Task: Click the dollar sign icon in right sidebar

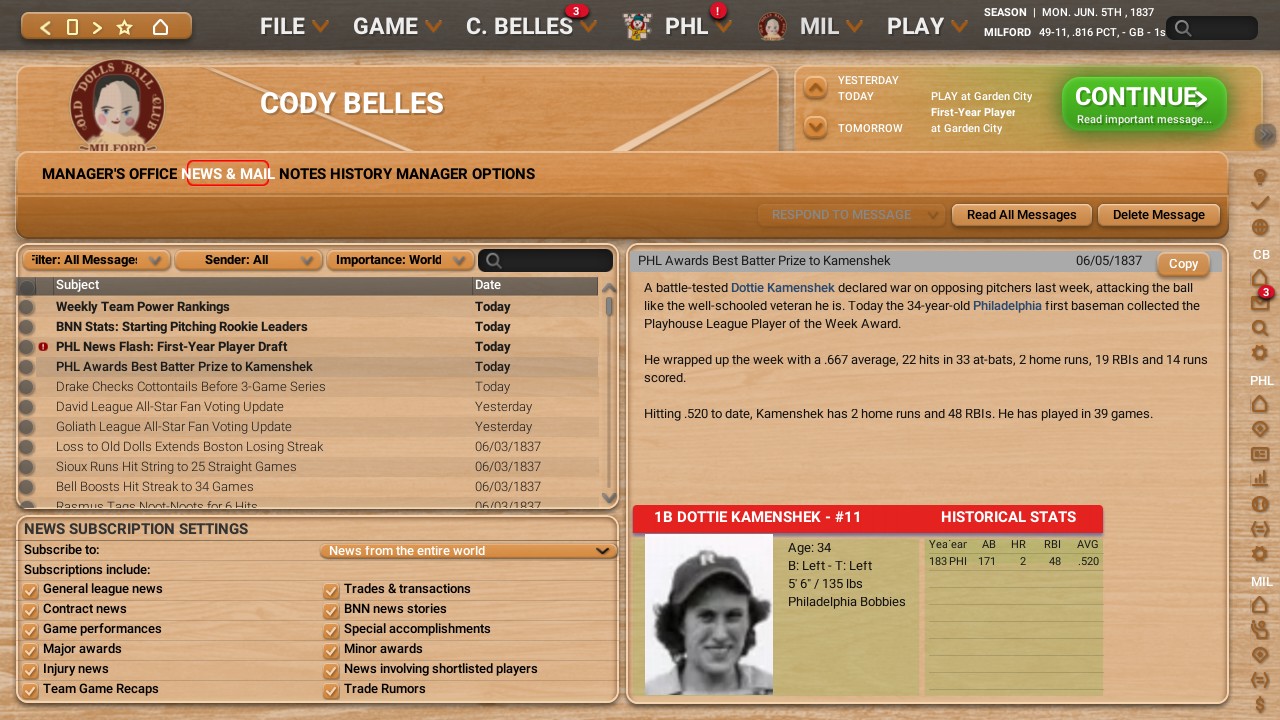Action: tap(1260, 706)
